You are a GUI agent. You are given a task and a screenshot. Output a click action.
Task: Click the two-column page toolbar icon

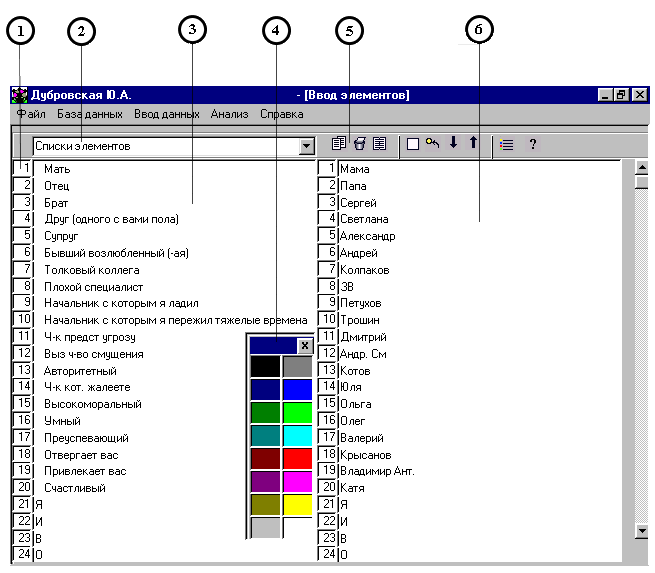[379, 144]
